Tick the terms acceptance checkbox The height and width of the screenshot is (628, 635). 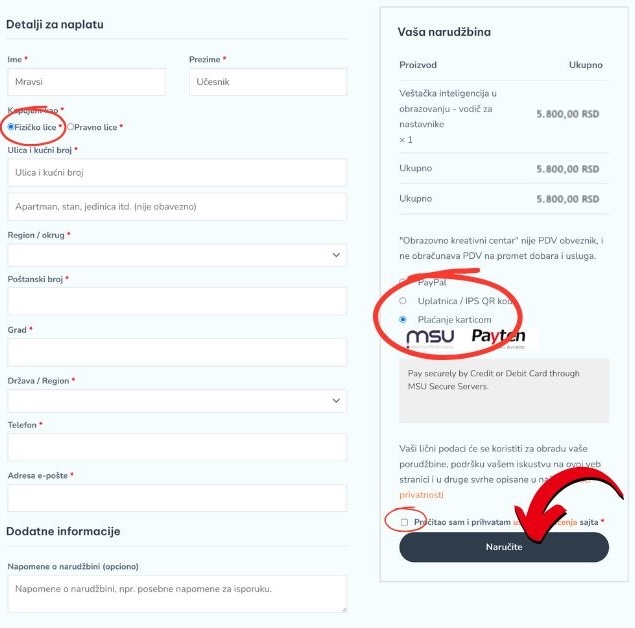click(x=404, y=522)
